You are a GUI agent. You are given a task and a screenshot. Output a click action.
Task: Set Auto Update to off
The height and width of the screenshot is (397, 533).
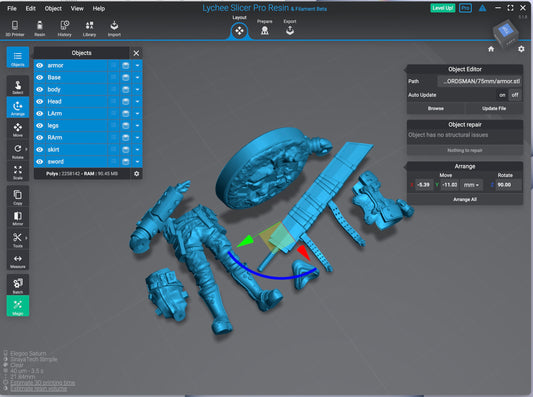click(515, 95)
